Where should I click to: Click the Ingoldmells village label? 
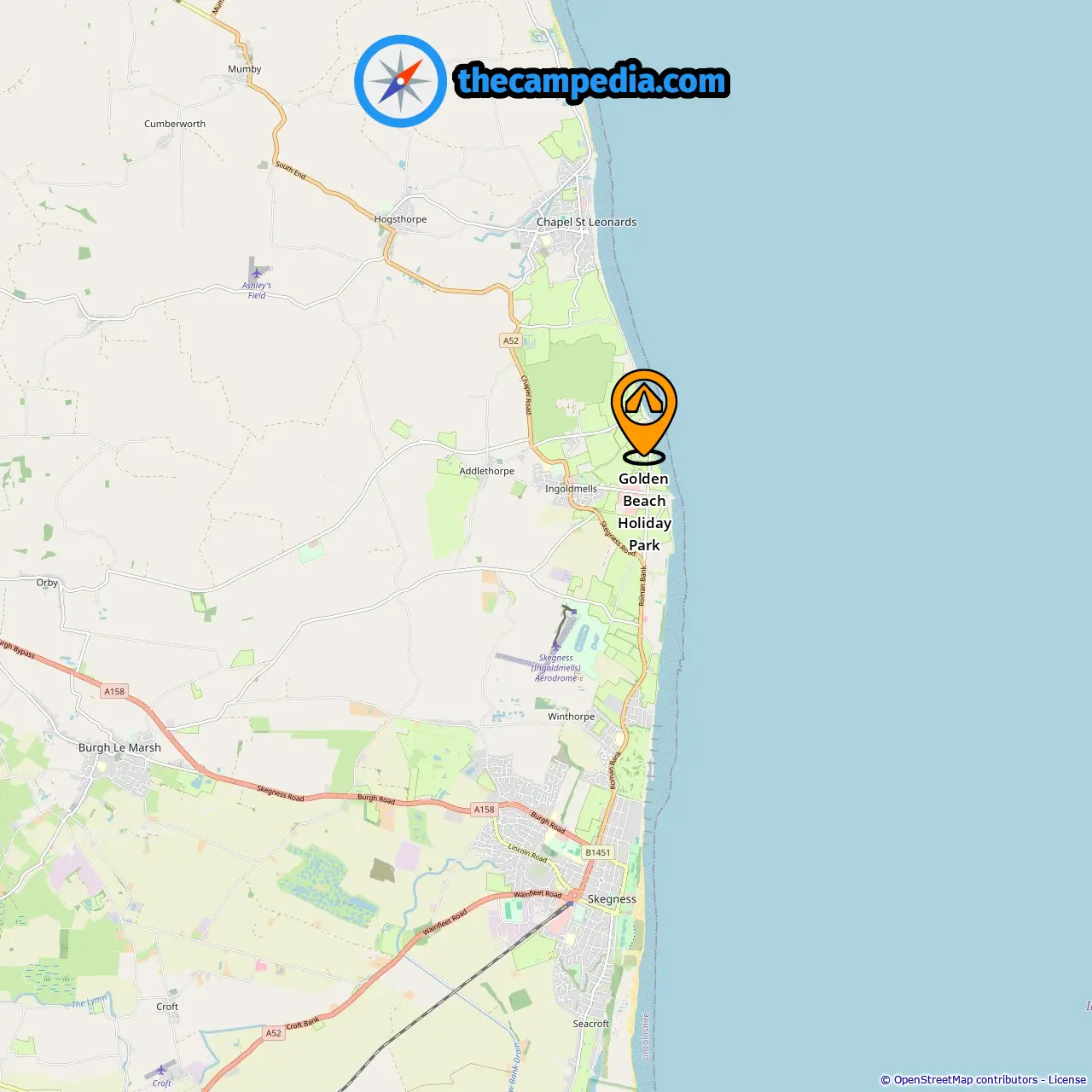pyautogui.click(x=571, y=489)
